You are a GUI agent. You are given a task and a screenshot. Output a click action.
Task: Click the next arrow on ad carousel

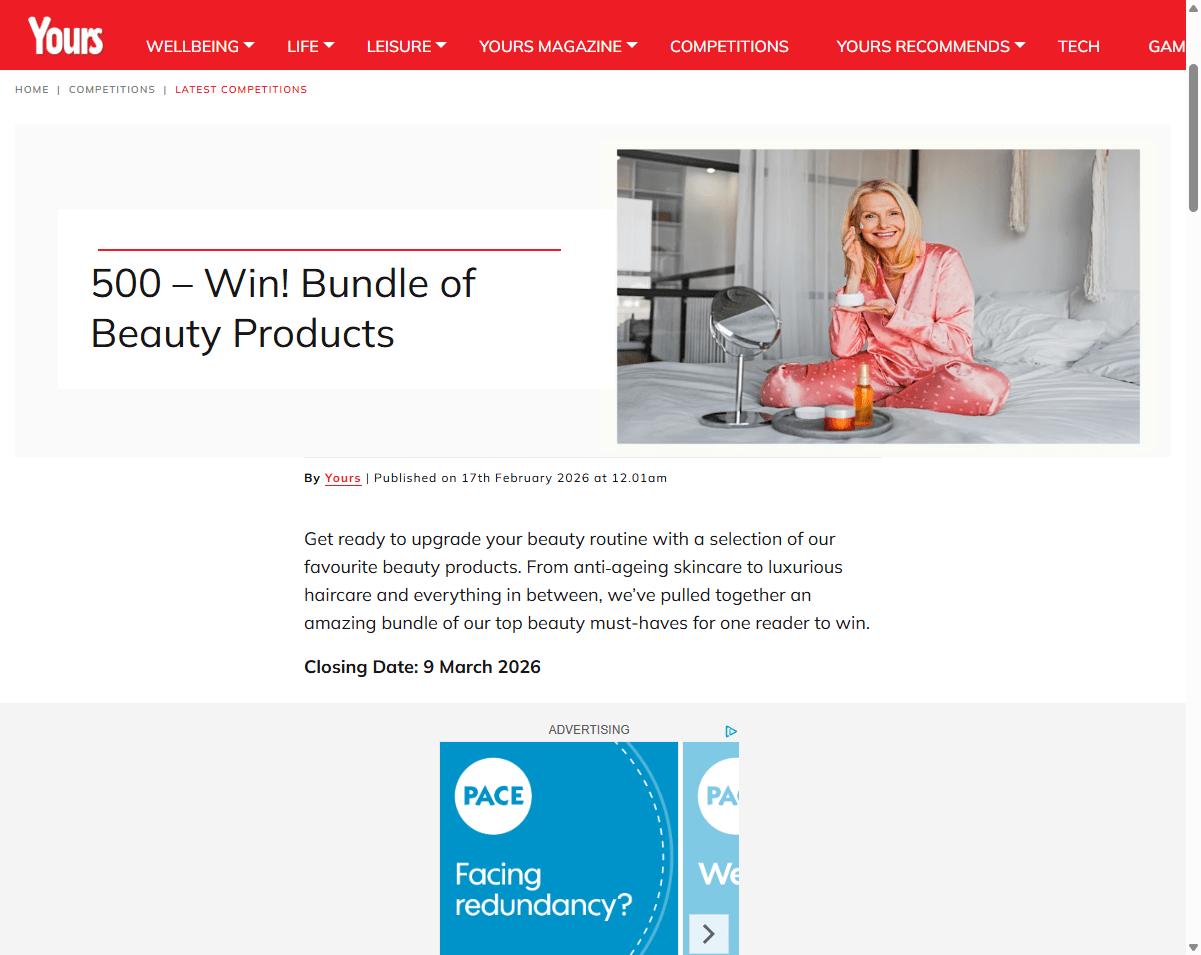point(708,934)
